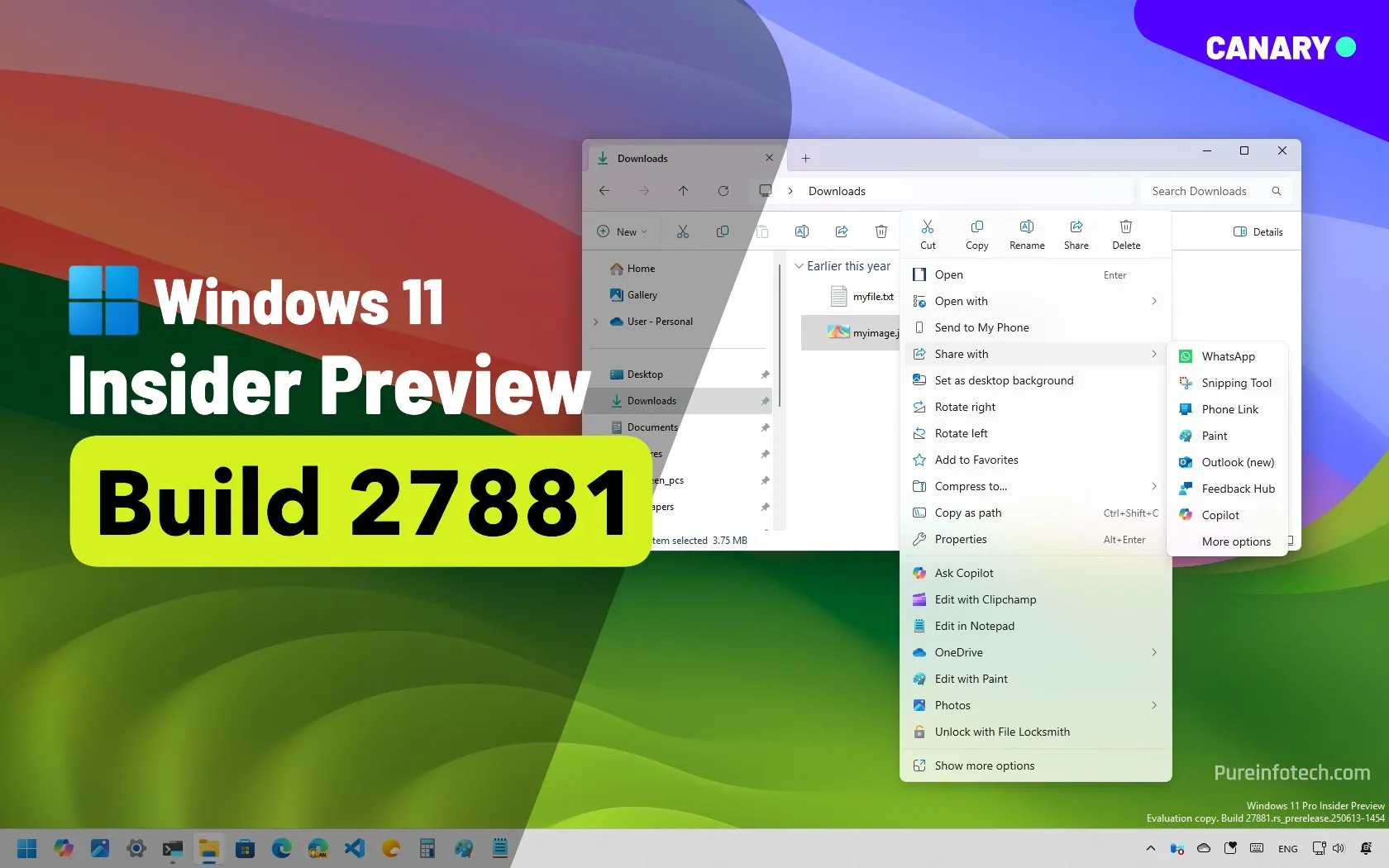Screen dimensions: 1389x868
Task: Select Edit with Paint
Action: (1036, 679)
